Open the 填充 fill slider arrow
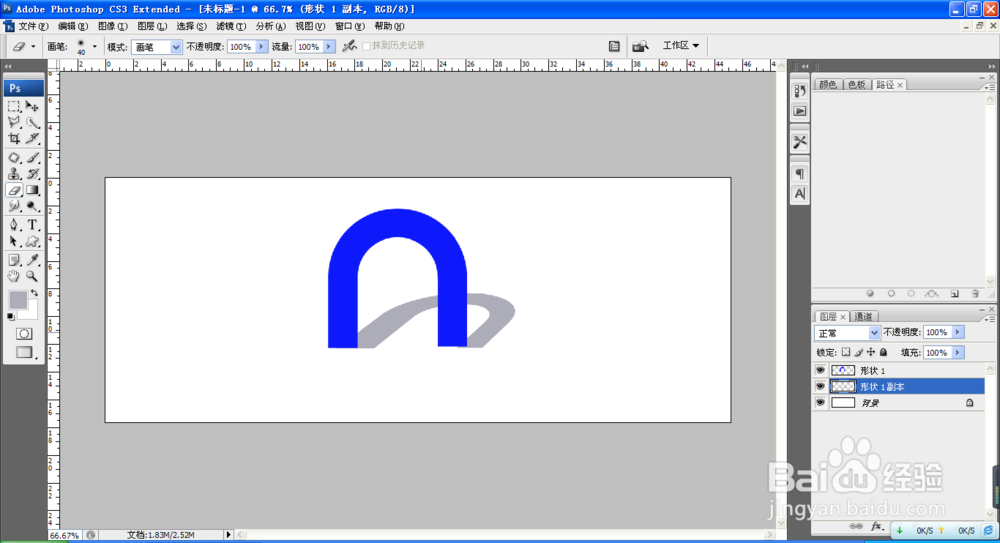The width and height of the screenshot is (1000, 543). tap(957, 353)
